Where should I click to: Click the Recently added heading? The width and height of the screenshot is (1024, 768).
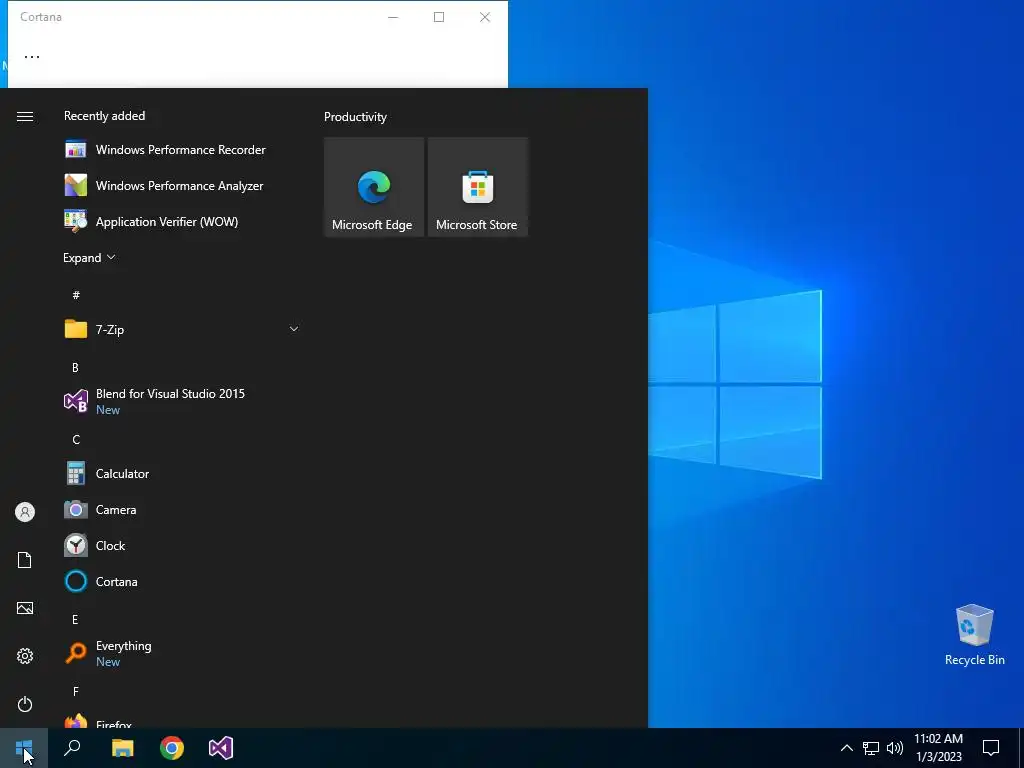(x=104, y=116)
